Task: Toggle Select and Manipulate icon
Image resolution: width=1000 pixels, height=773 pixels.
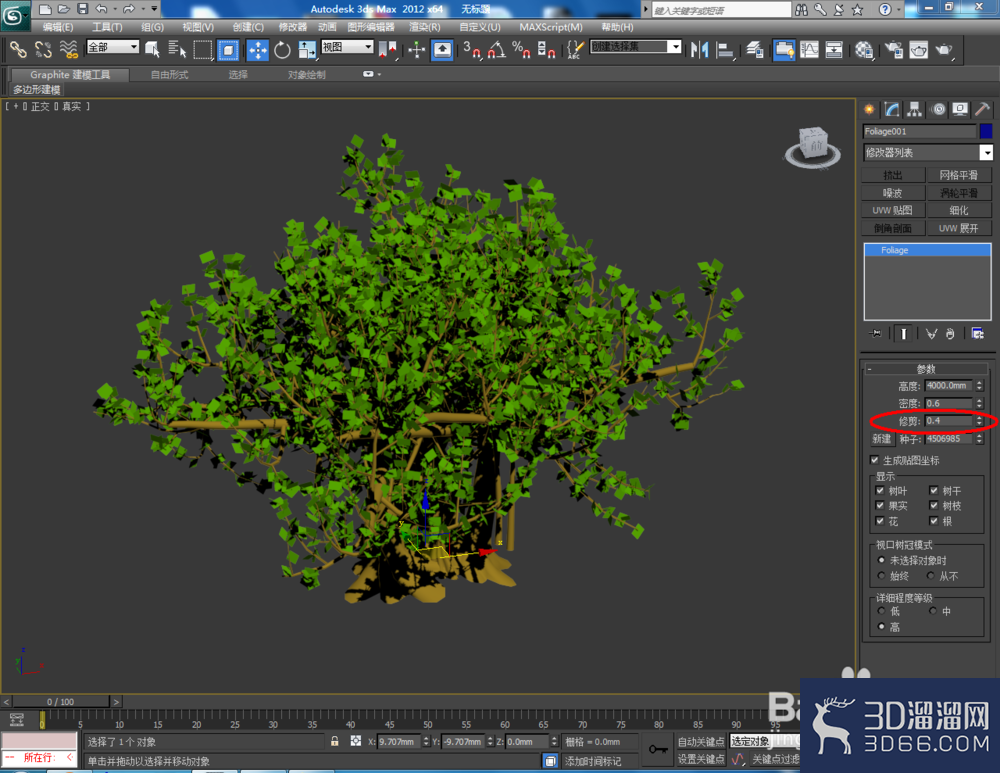Action: [416, 49]
